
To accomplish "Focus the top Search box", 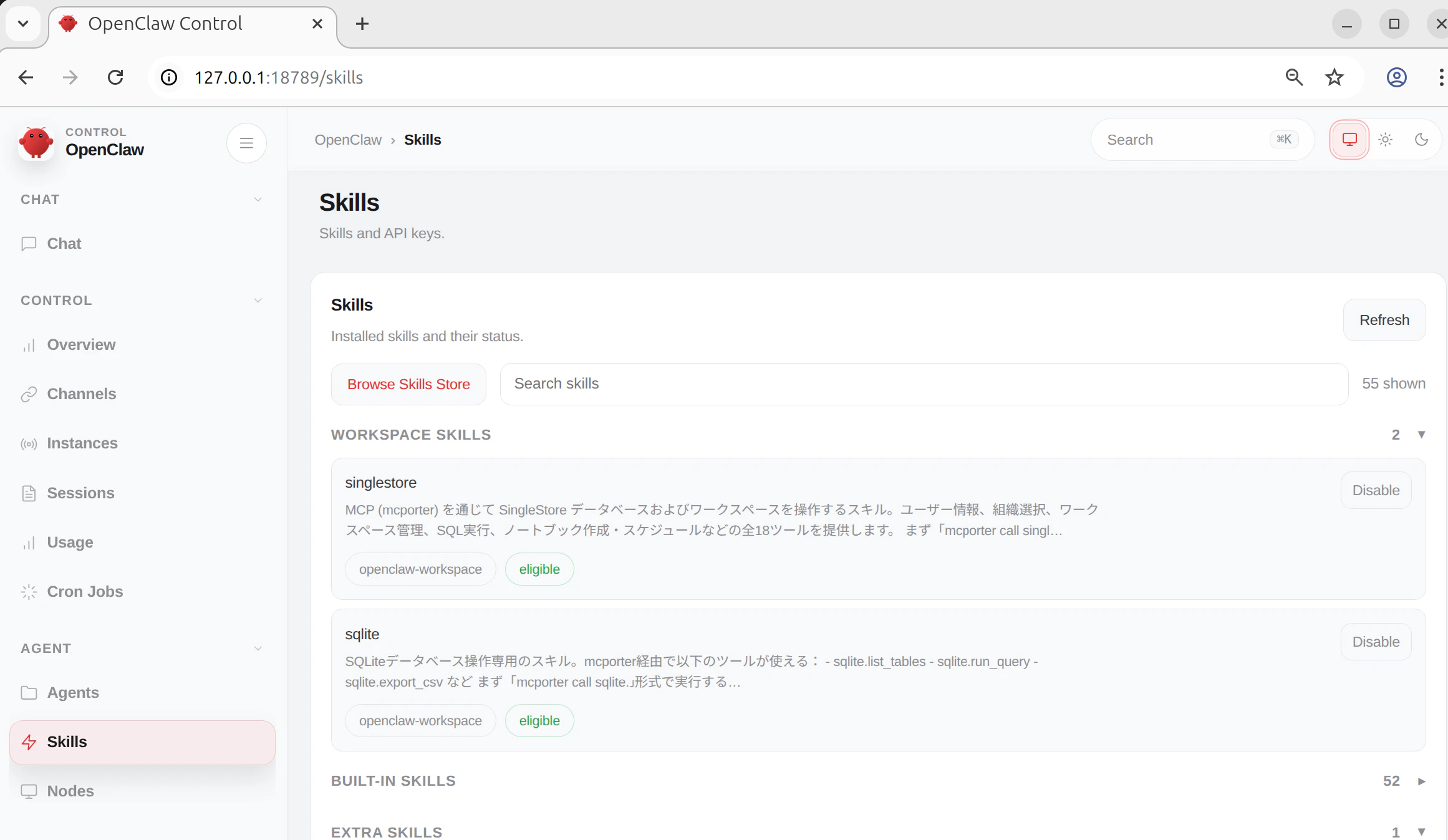I will click(1202, 140).
